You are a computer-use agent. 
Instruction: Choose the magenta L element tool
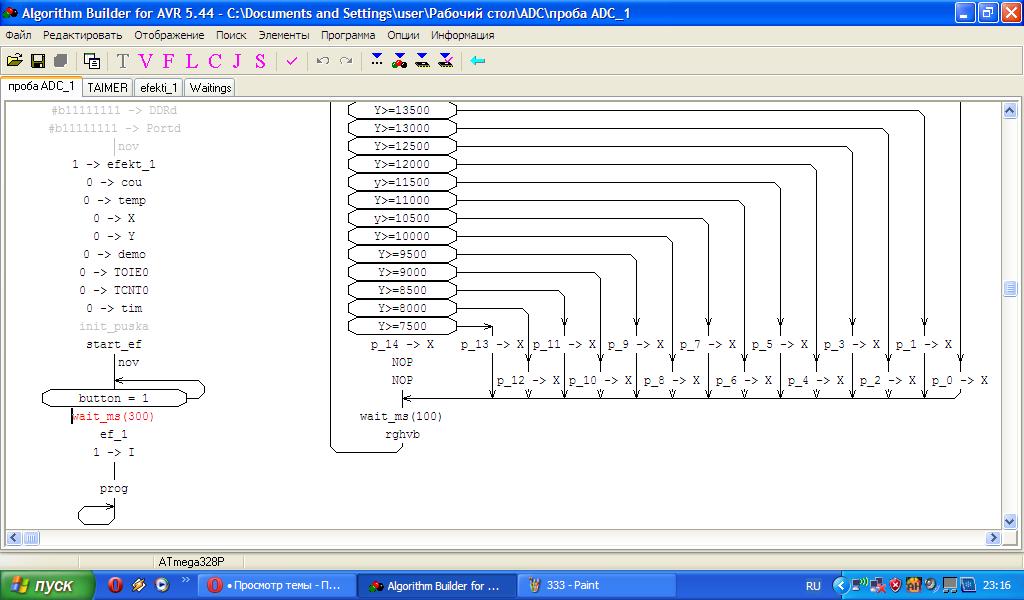pos(191,61)
